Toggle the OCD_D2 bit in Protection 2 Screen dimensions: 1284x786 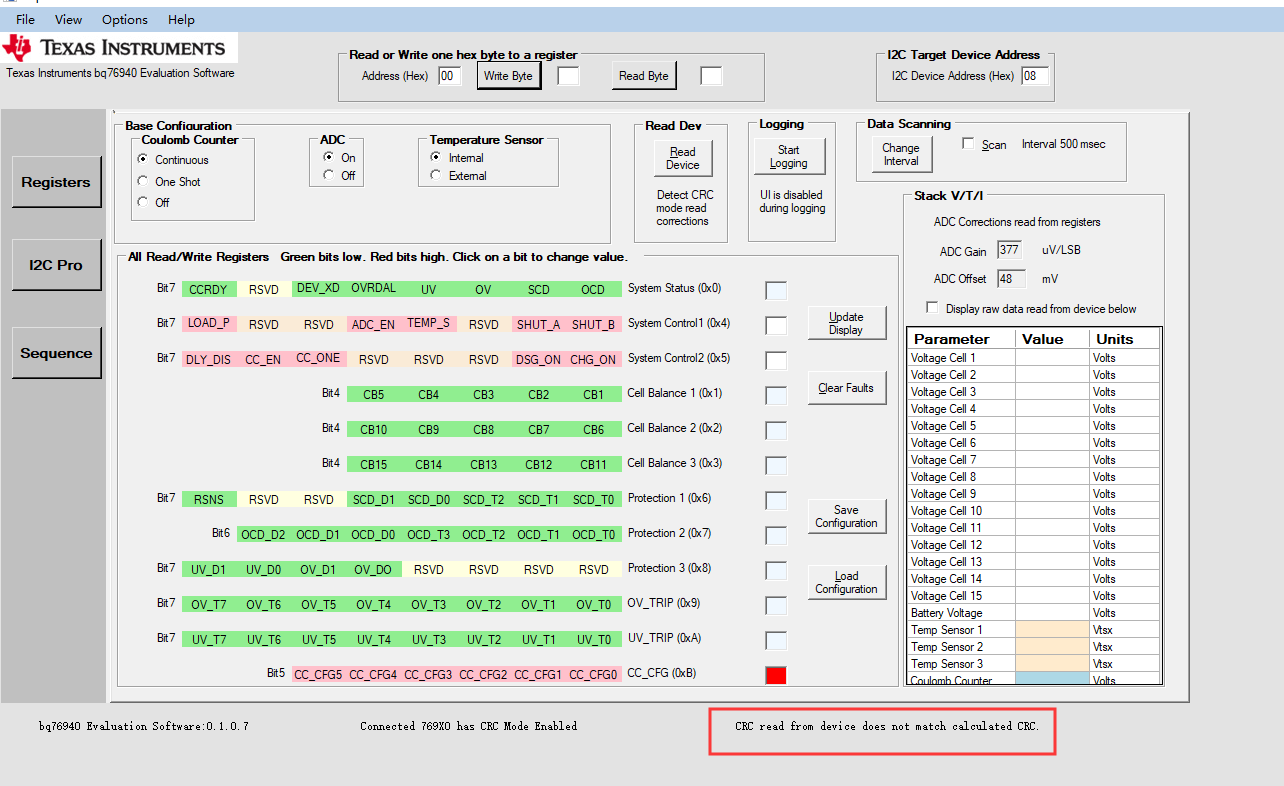click(x=264, y=534)
